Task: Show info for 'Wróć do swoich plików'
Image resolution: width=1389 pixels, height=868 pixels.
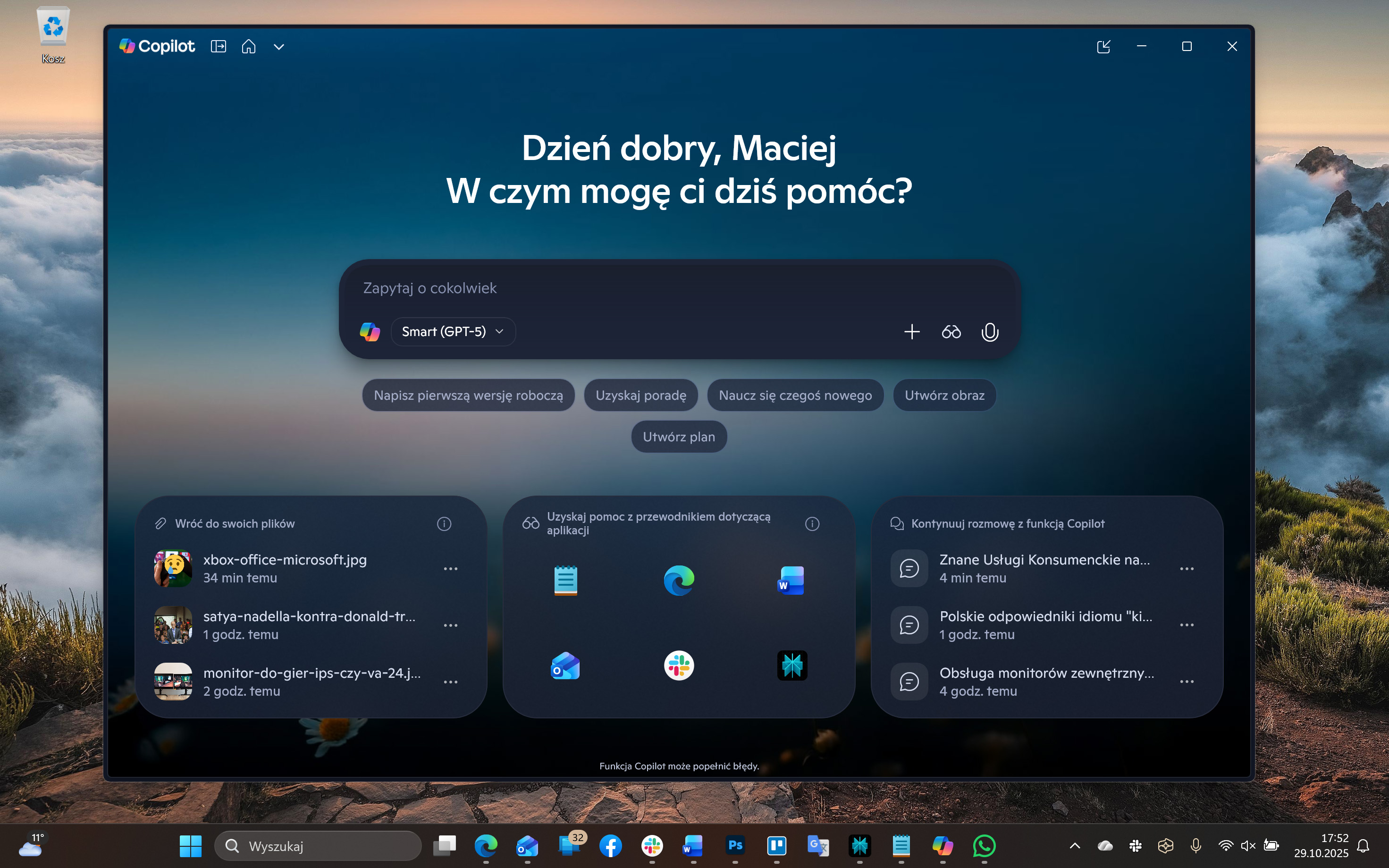Action: tap(444, 523)
